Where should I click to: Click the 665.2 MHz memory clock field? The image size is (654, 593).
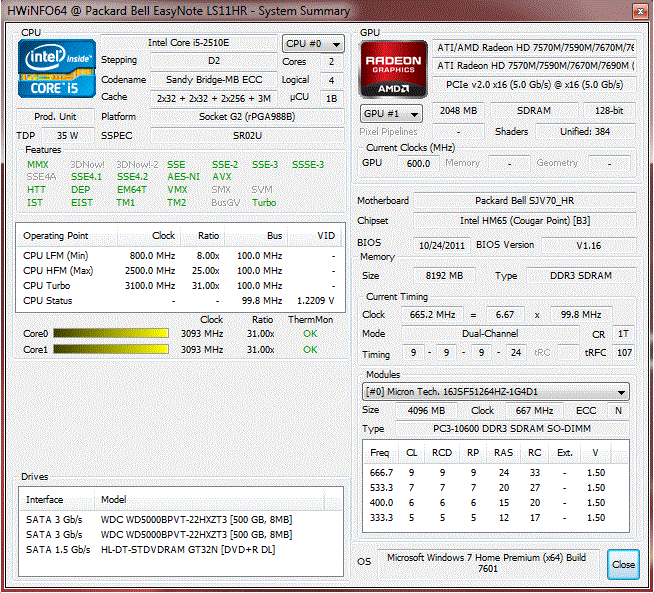[x=432, y=314]
